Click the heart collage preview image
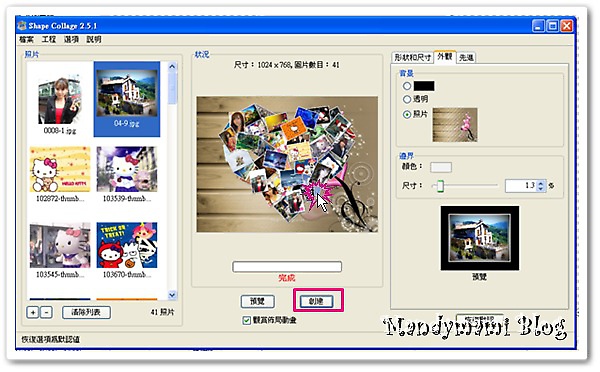Image resolution: width=600 pixels, height=372 pixels. click(287, 164)
